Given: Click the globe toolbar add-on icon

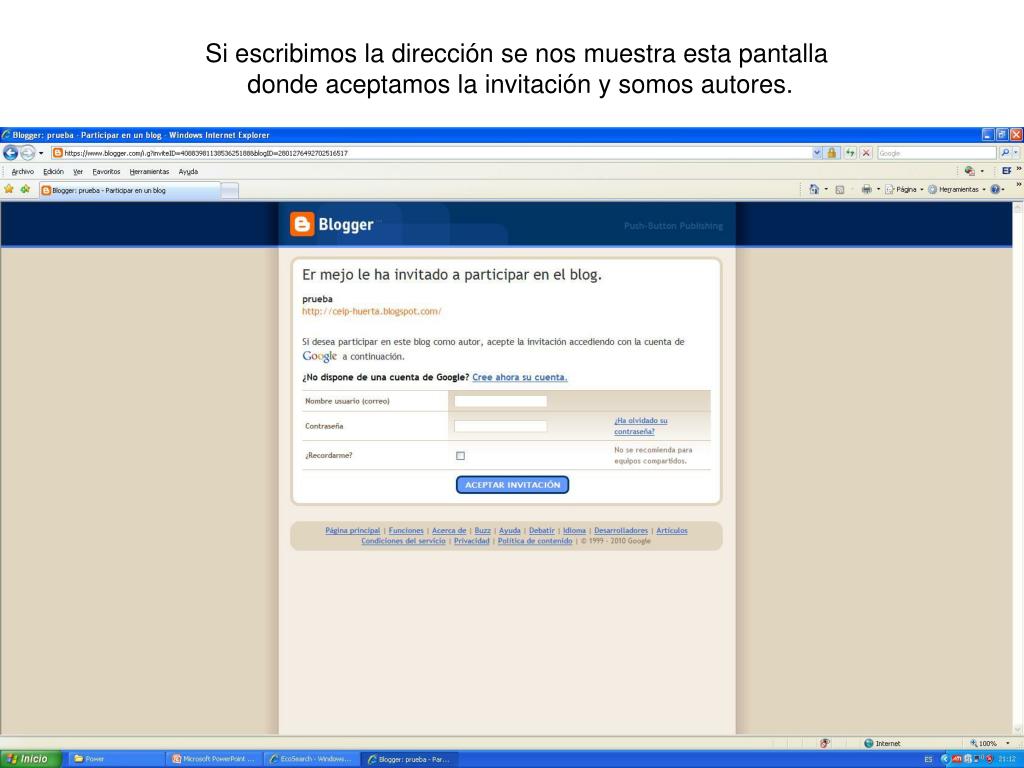Looking at the screenshot, I should [x=970, y=171].
